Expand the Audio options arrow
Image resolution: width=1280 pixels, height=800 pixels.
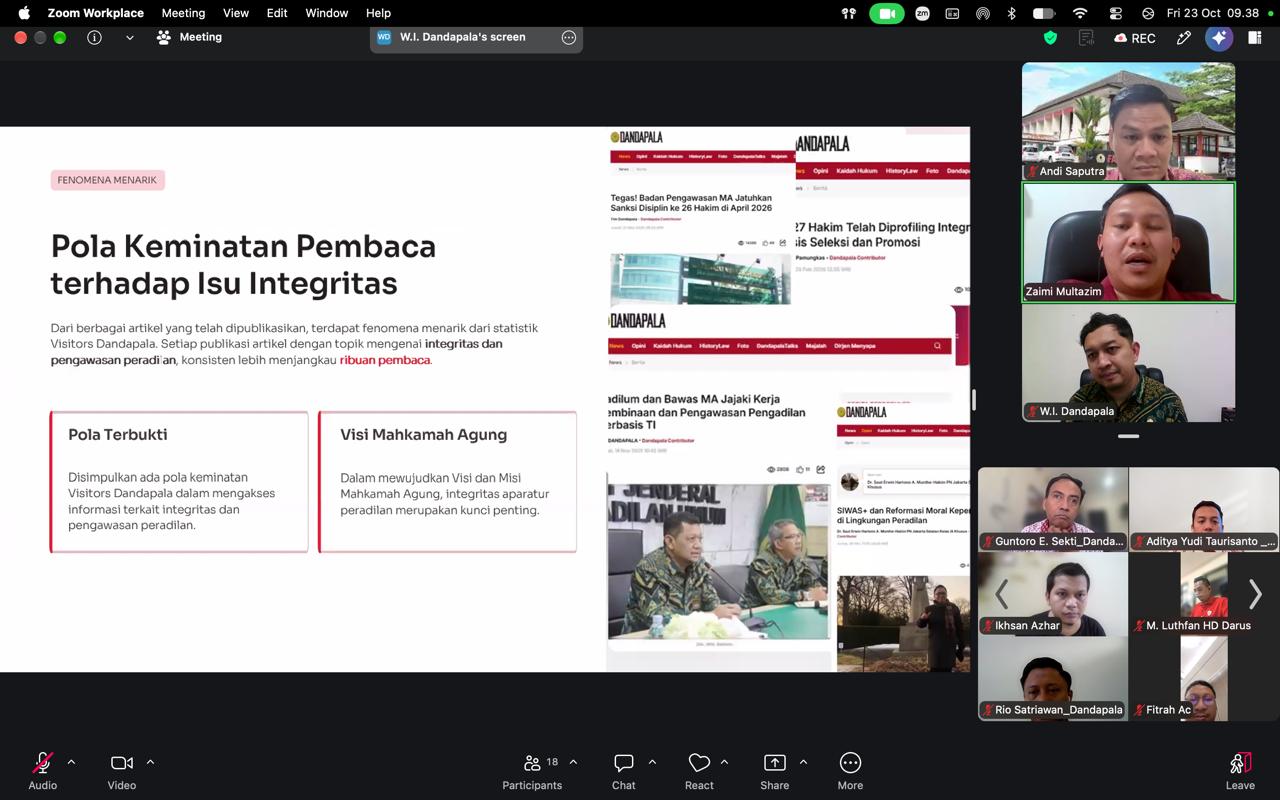click(x=71, y=762)
